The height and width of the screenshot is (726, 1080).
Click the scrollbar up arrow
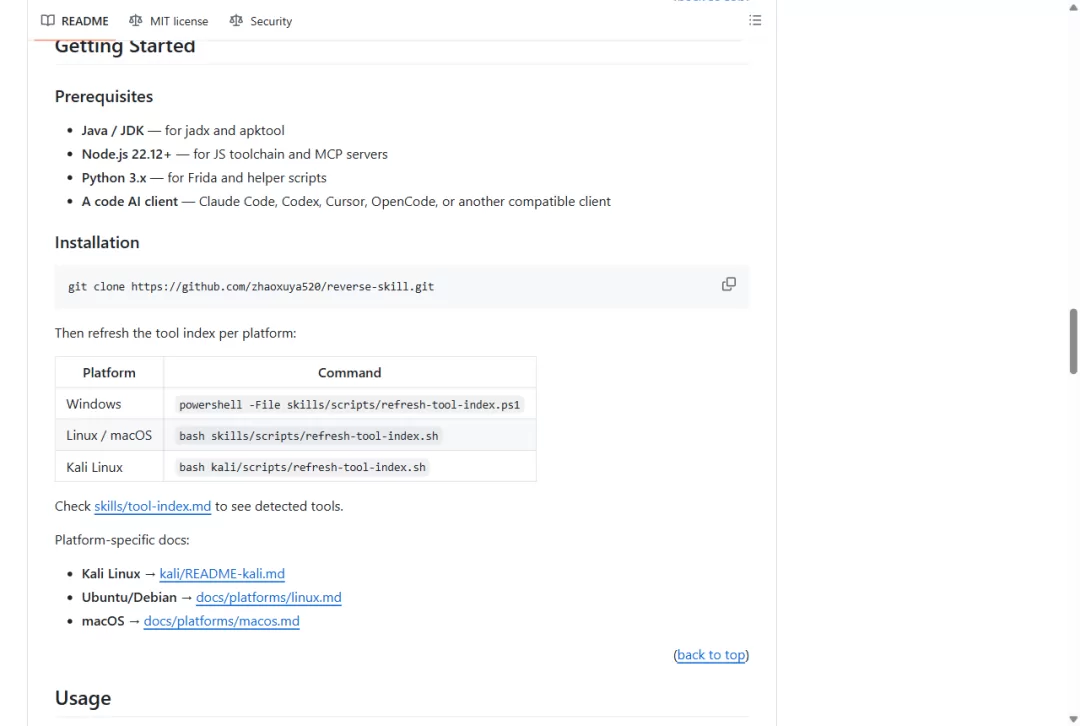point(1073,7)
